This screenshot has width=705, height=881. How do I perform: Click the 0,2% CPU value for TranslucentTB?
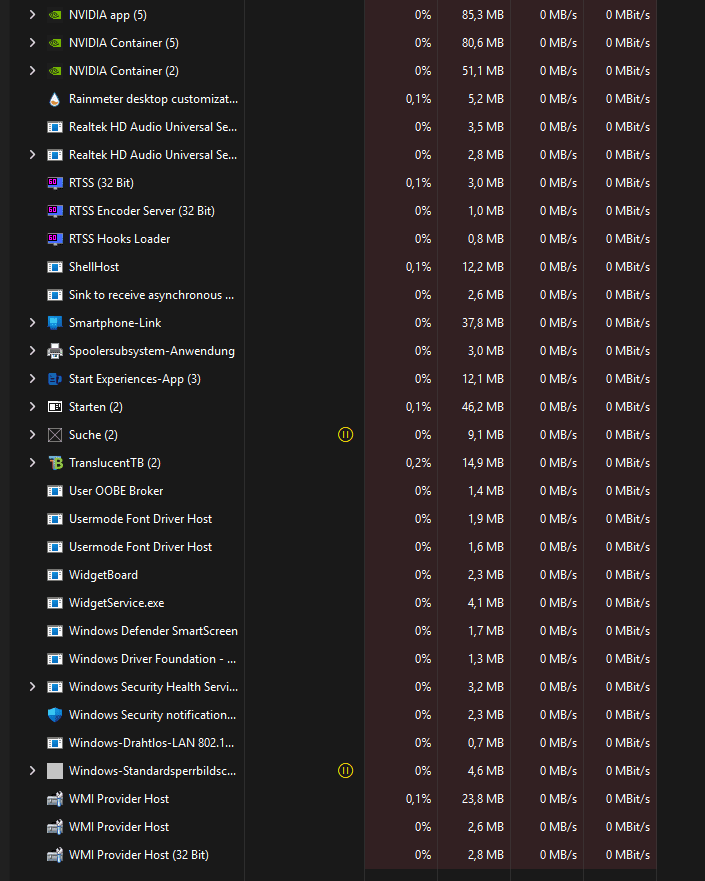(419, 463)
